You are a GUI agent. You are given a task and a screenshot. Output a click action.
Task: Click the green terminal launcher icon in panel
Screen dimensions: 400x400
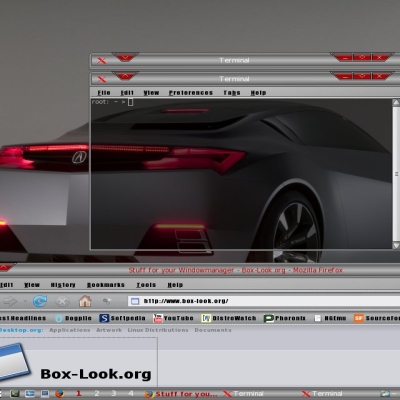click(x=15, y=394)
